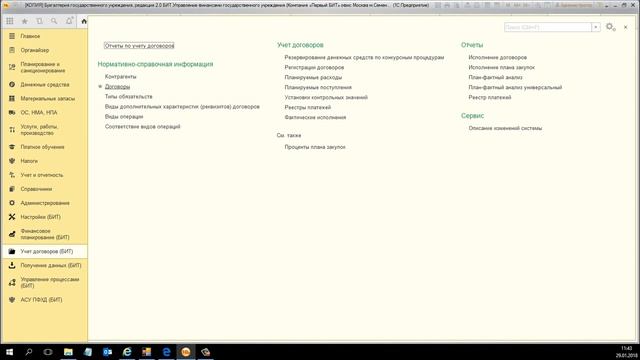Open Internet Explorer from taskbar
Viewport: 640px width, 360px height.
click(127, 352)
